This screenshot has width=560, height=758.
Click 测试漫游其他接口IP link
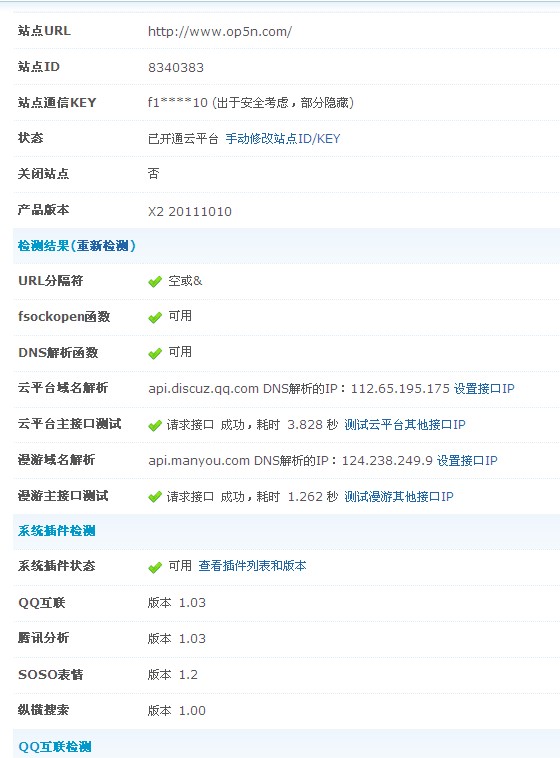399,496
